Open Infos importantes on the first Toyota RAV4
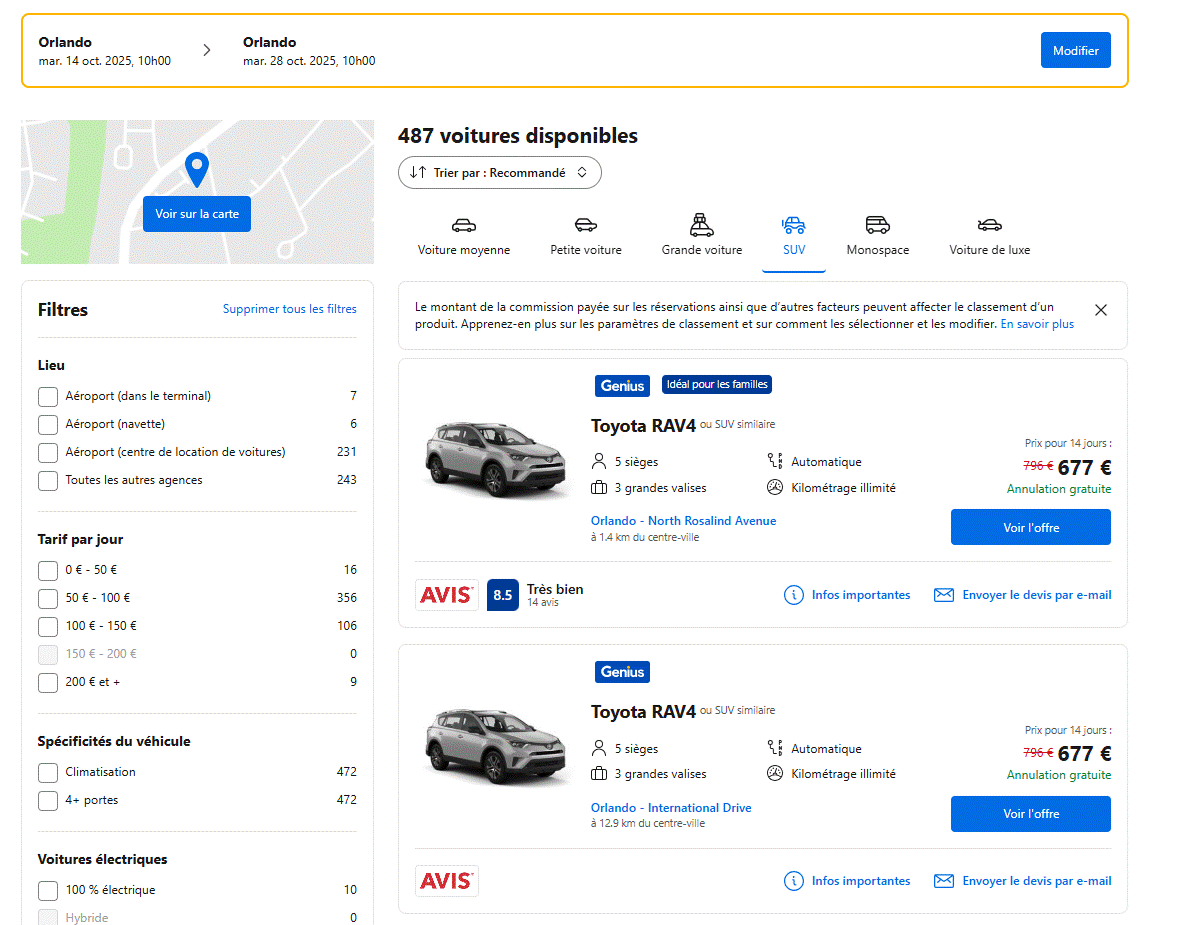The image size is (1195, 925). (847, 595)
